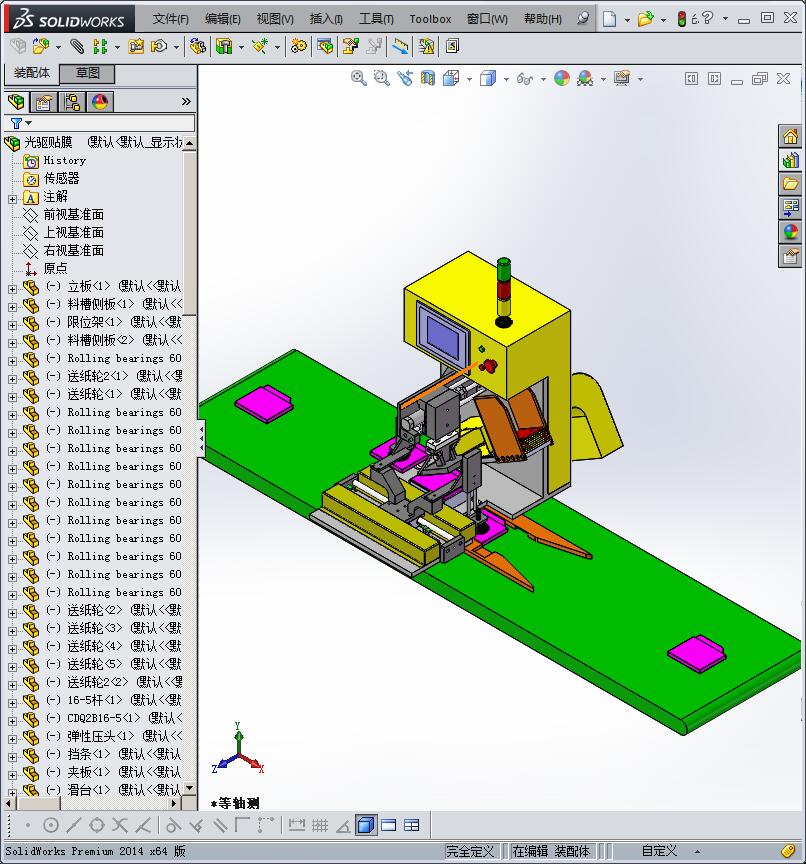Toggle two view horizontal viewport button
Viewport: 806px width, 864px height.
coord(388,825)
